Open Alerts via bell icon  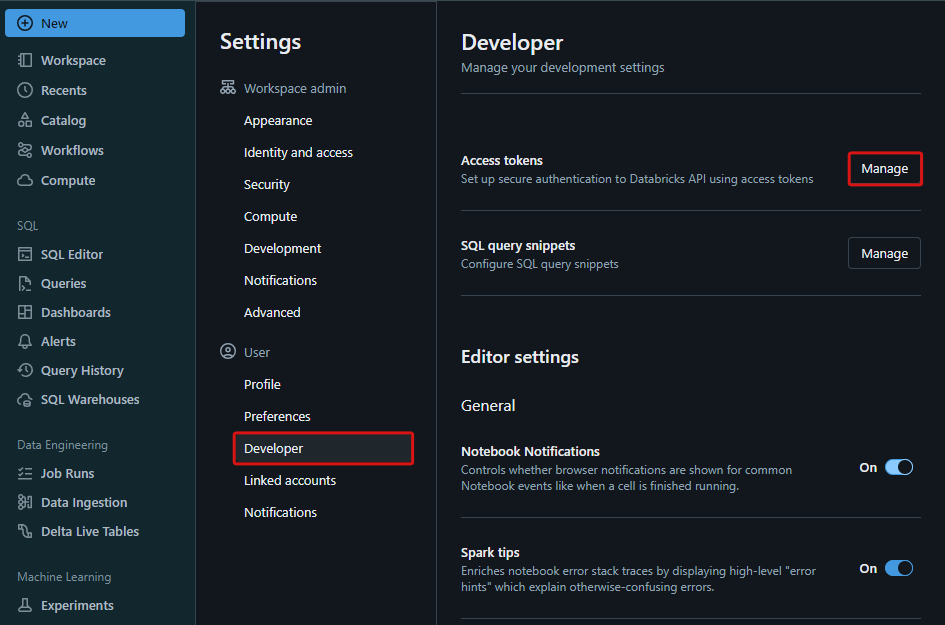pyautogui.click(x=25, y=341)
